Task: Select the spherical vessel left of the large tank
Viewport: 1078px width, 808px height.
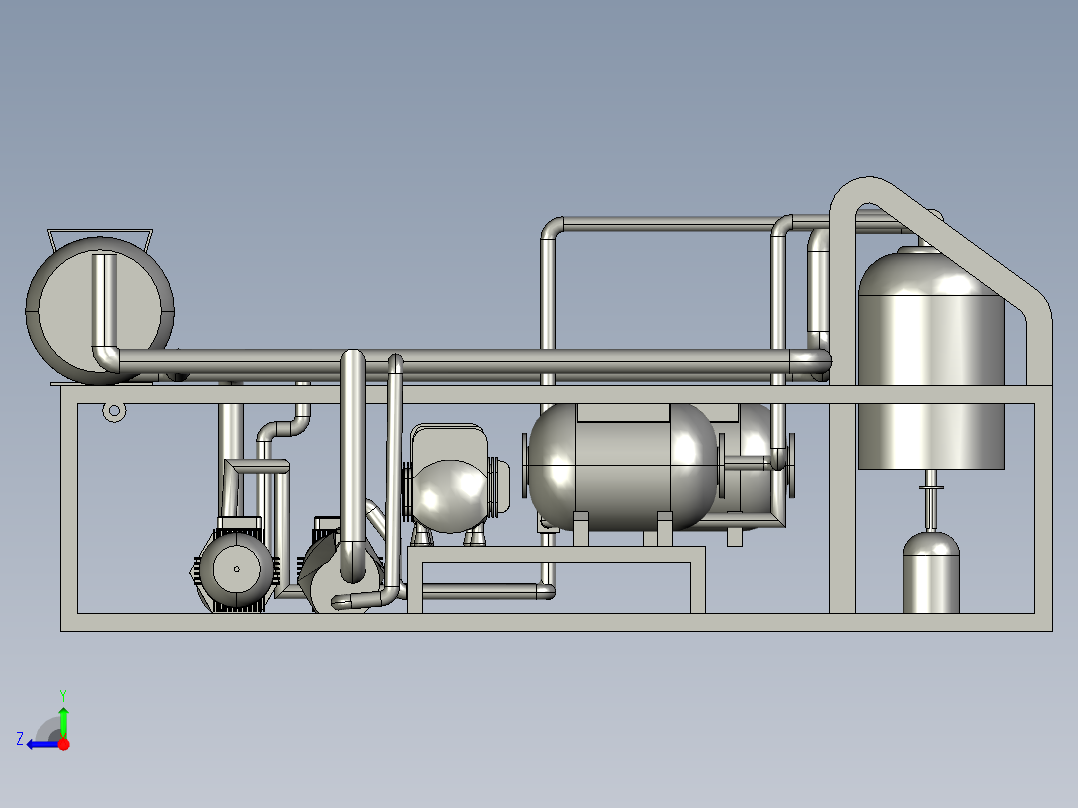Action: tap(448, 495)
